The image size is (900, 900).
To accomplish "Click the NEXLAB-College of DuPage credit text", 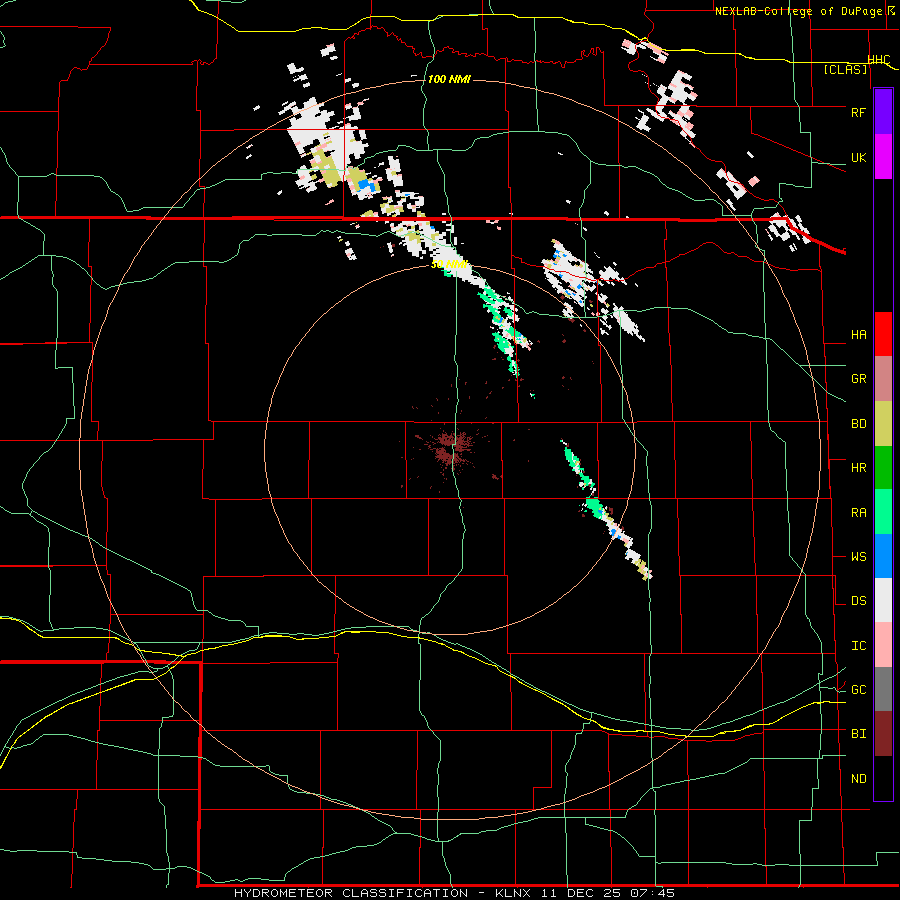I will point(798,11).
